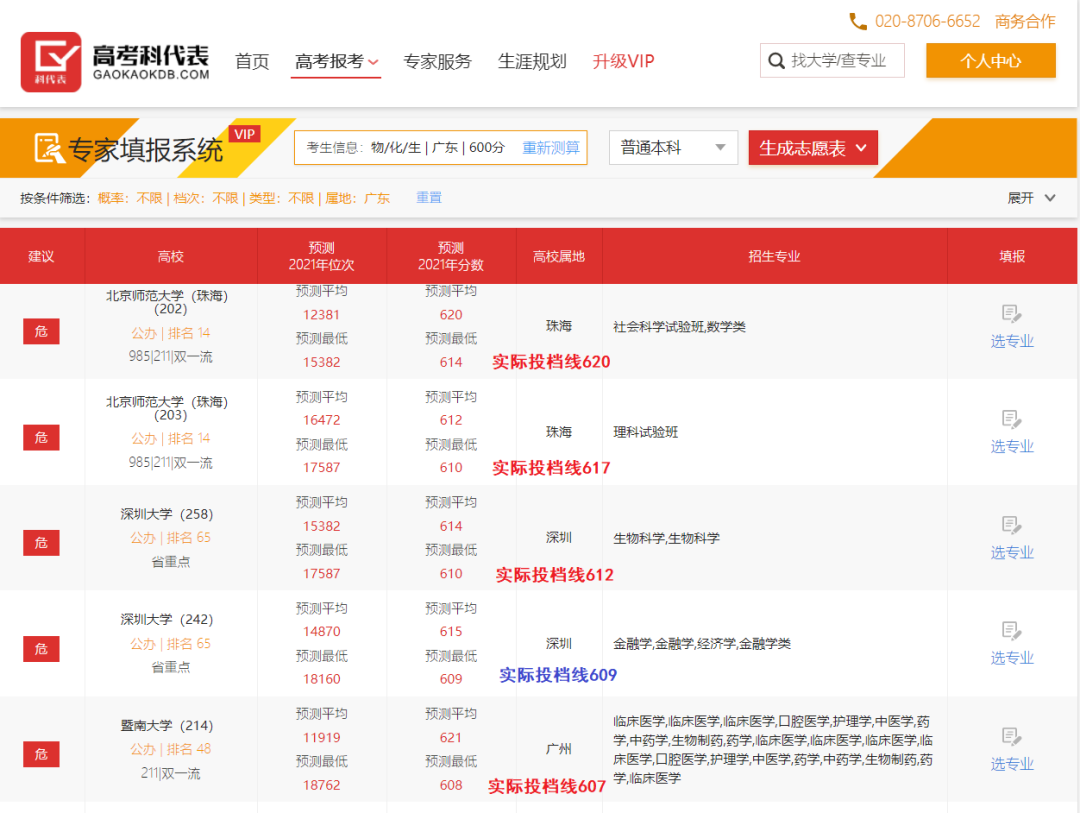This screenshot has width=1080, height=813.
Task: Click the fill-in icon for 北京师范大学(珠海)(203)
Action: (x=1011, y=419)
